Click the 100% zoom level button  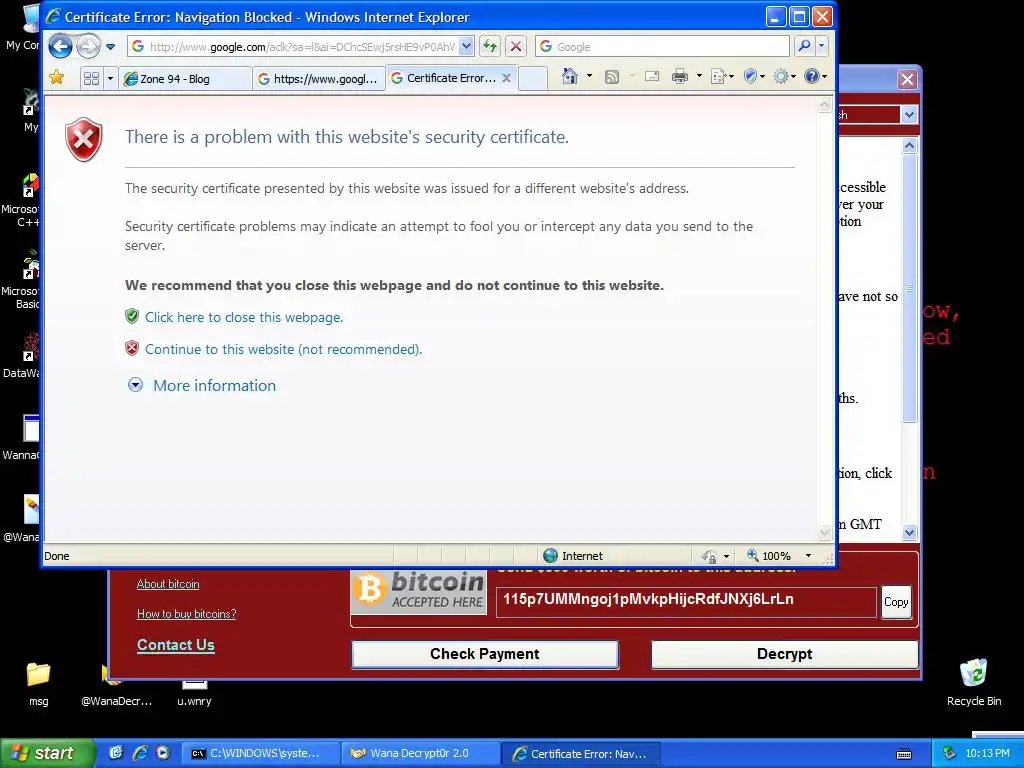pos(769,556)
